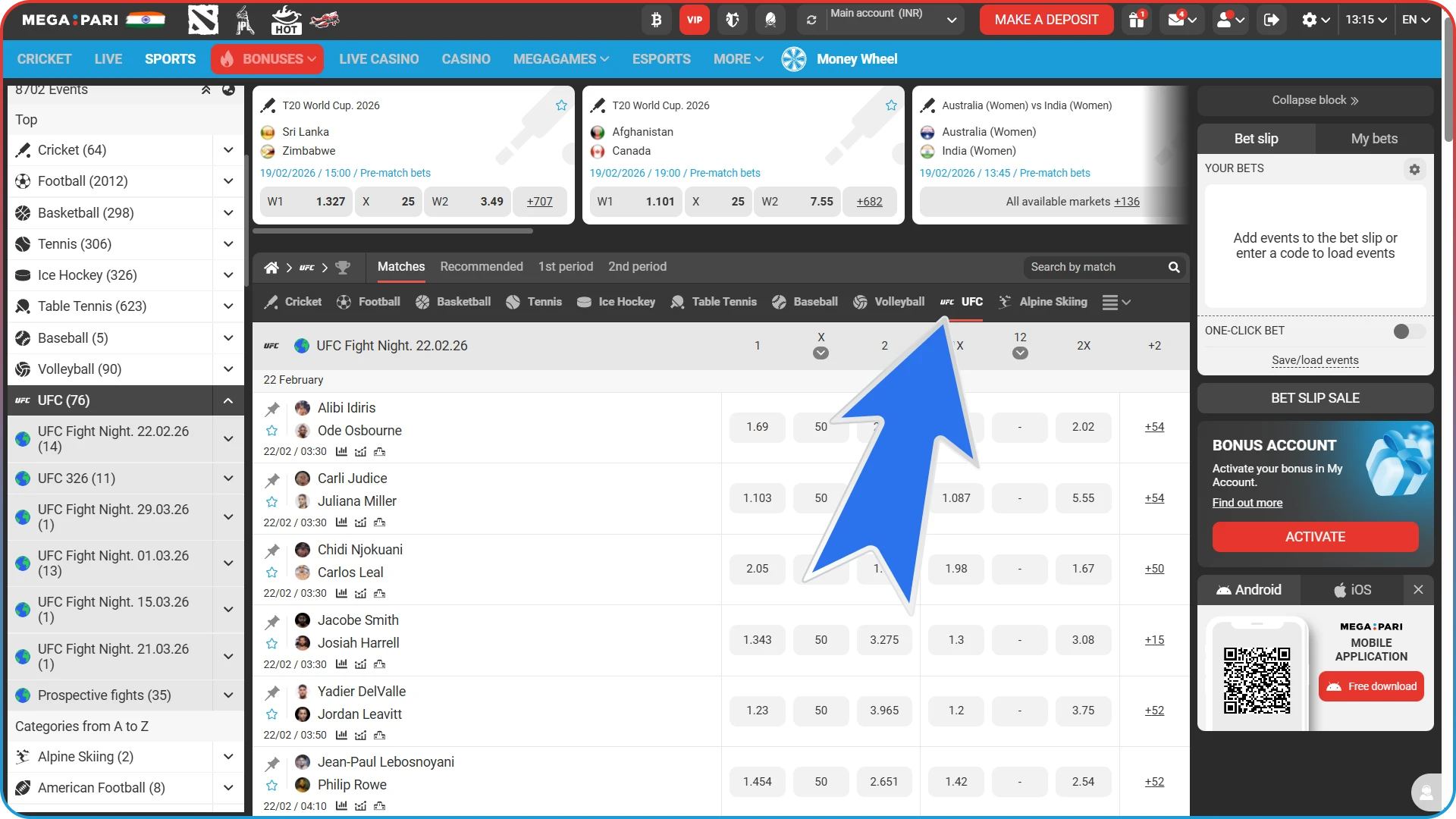Open bet slip settings gear next to Your Bets

[1414, 169]
